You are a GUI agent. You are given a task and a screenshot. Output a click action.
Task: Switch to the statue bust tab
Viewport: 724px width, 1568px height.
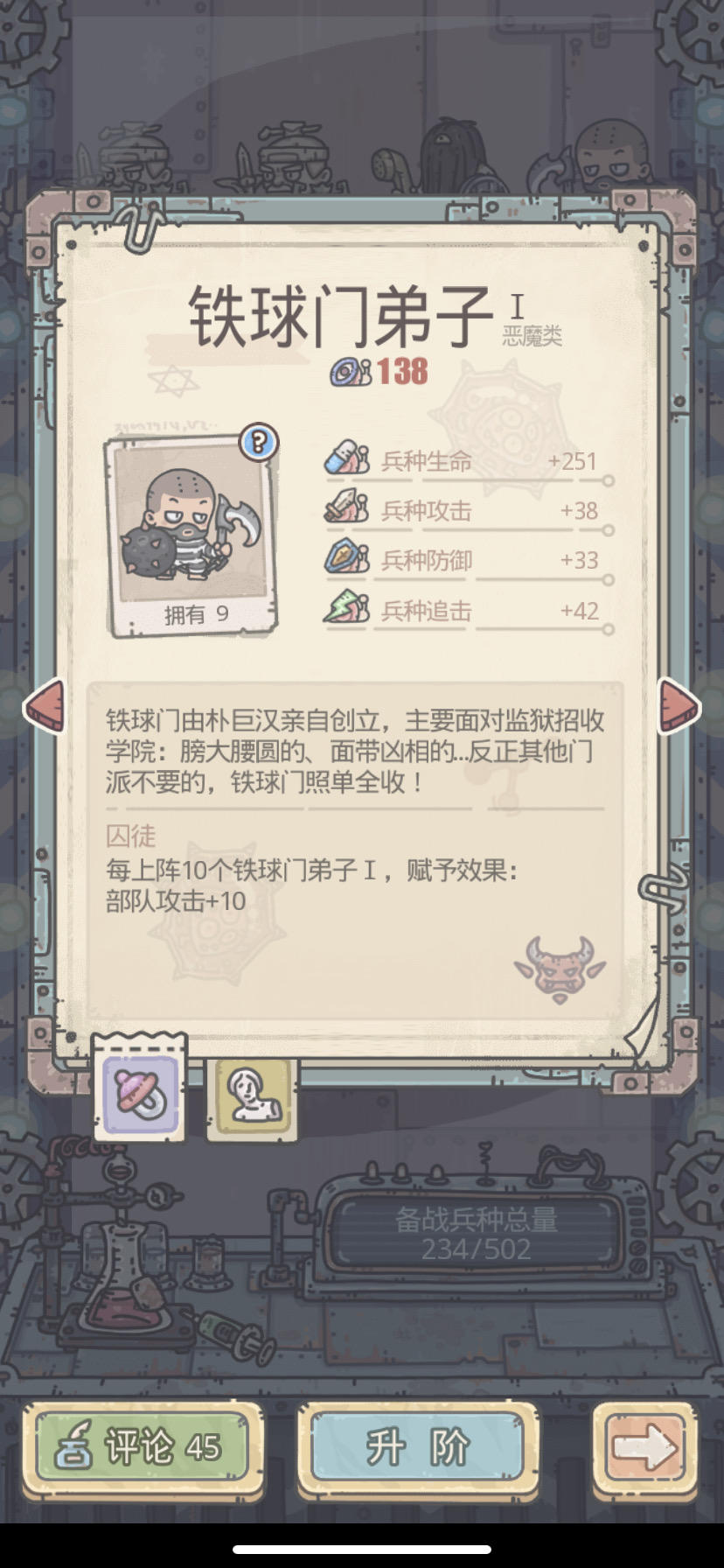[x=253, y=1099]
